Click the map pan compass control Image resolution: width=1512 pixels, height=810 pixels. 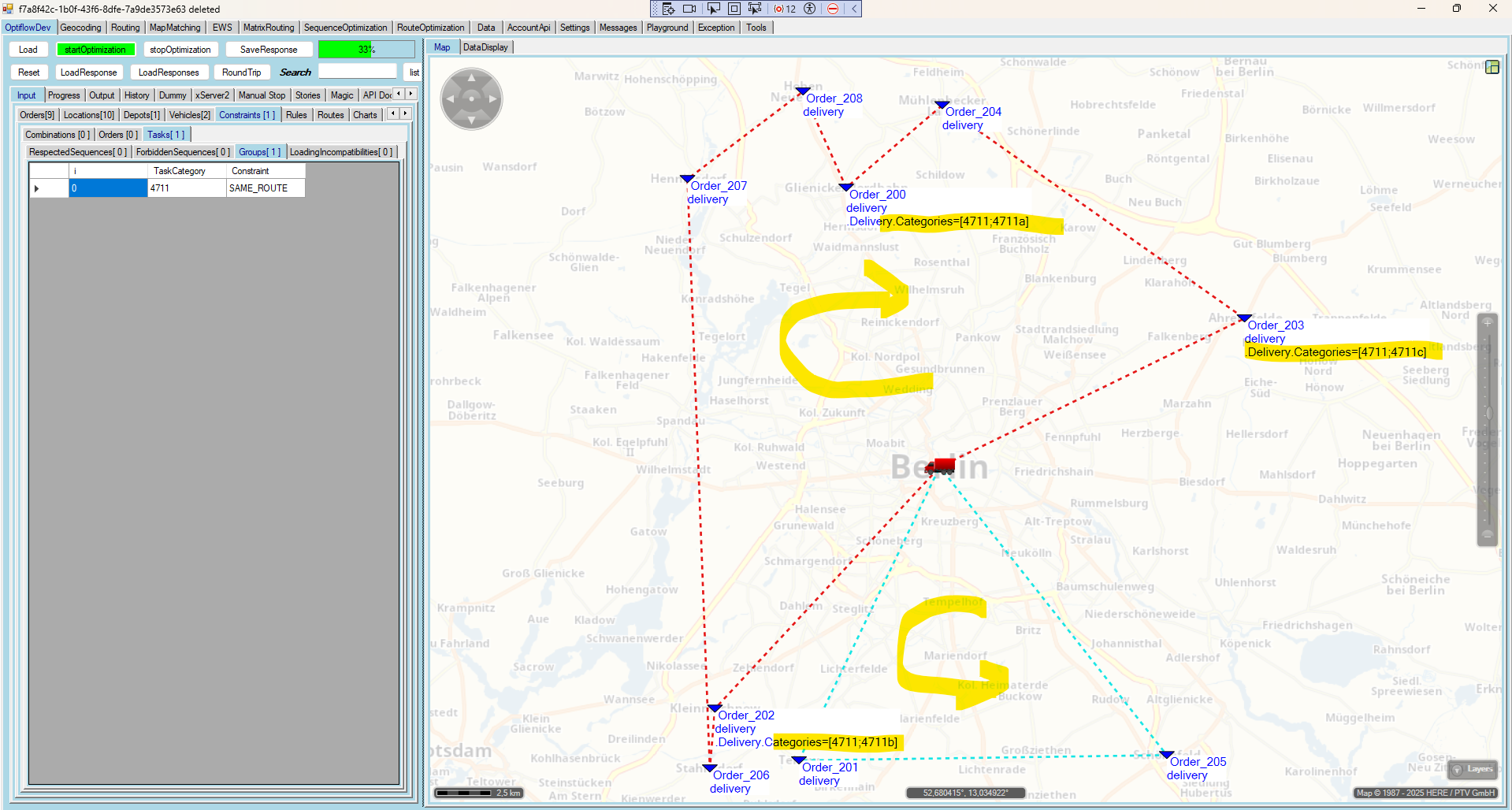471,98
